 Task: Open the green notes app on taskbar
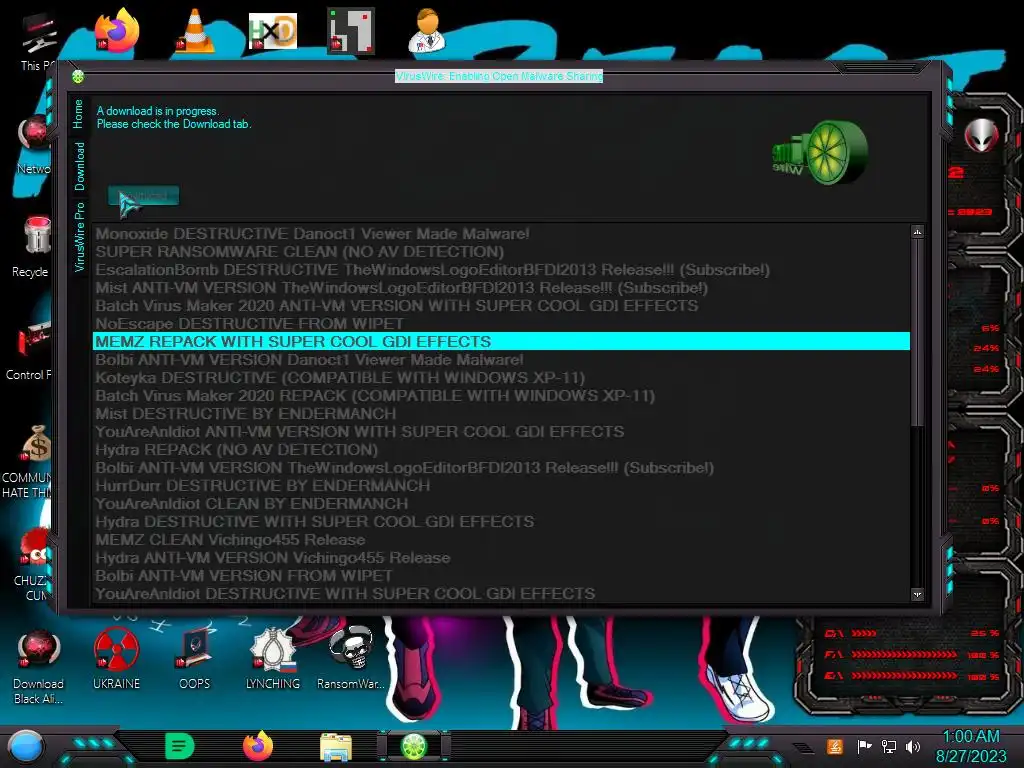[x=180, y=746]
